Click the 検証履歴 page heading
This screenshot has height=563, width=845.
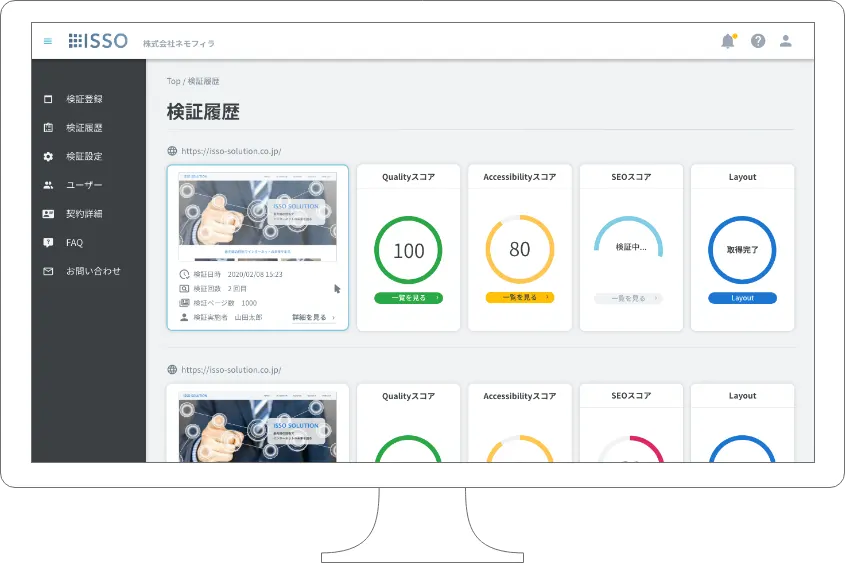pyautogui.click(x=203, y=112)
